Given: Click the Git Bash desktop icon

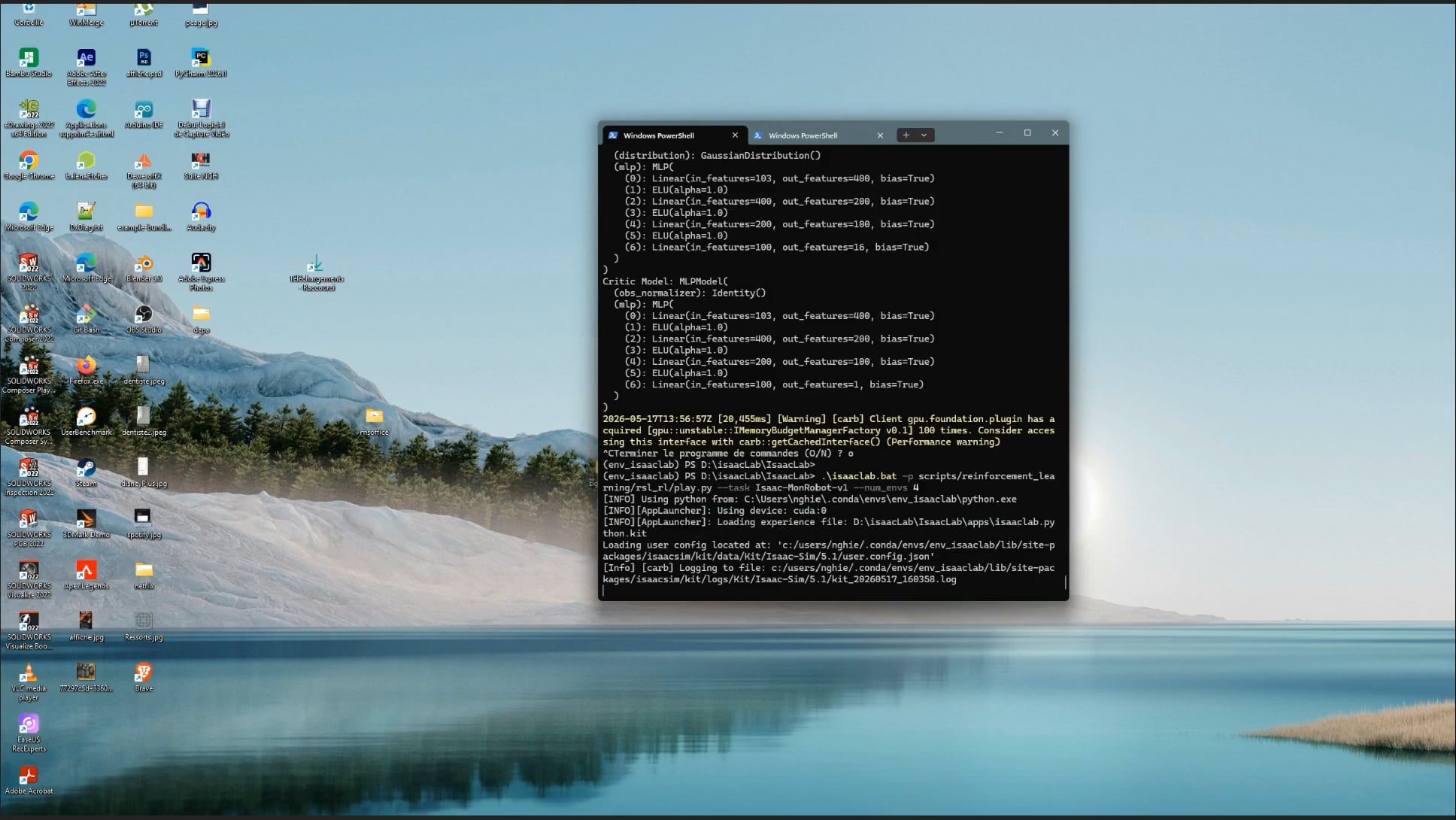Looking at the screenshot, I should (86, 320).
